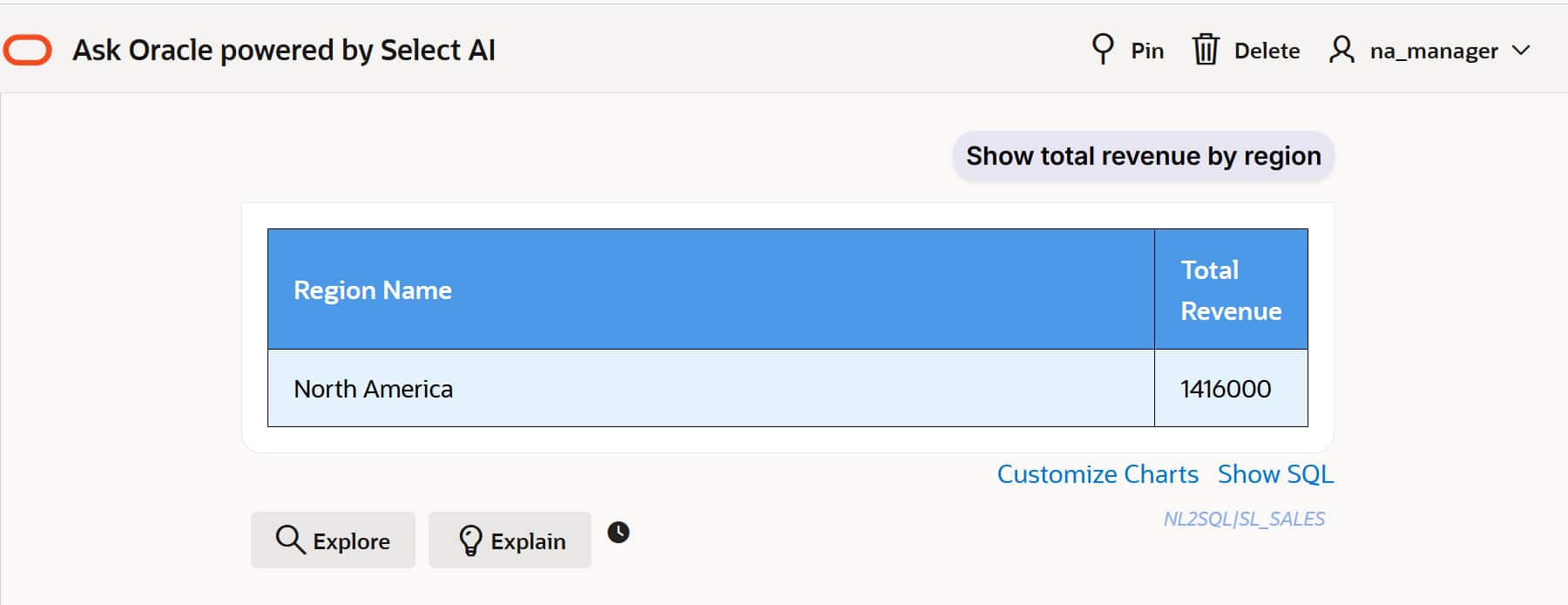Click the Total Revenue column header

1230,290
